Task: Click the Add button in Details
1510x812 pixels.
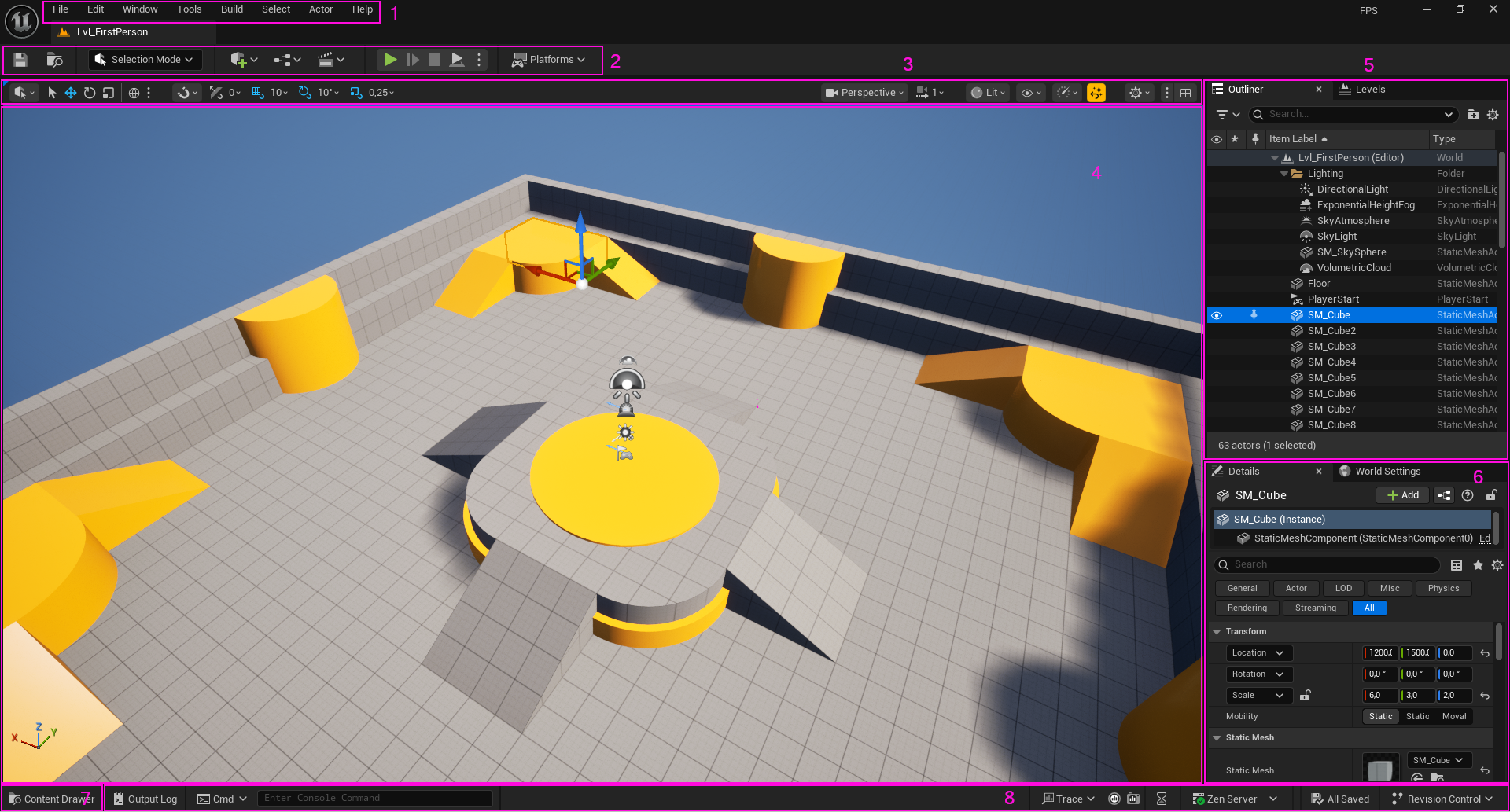Action: (1402, 495)
